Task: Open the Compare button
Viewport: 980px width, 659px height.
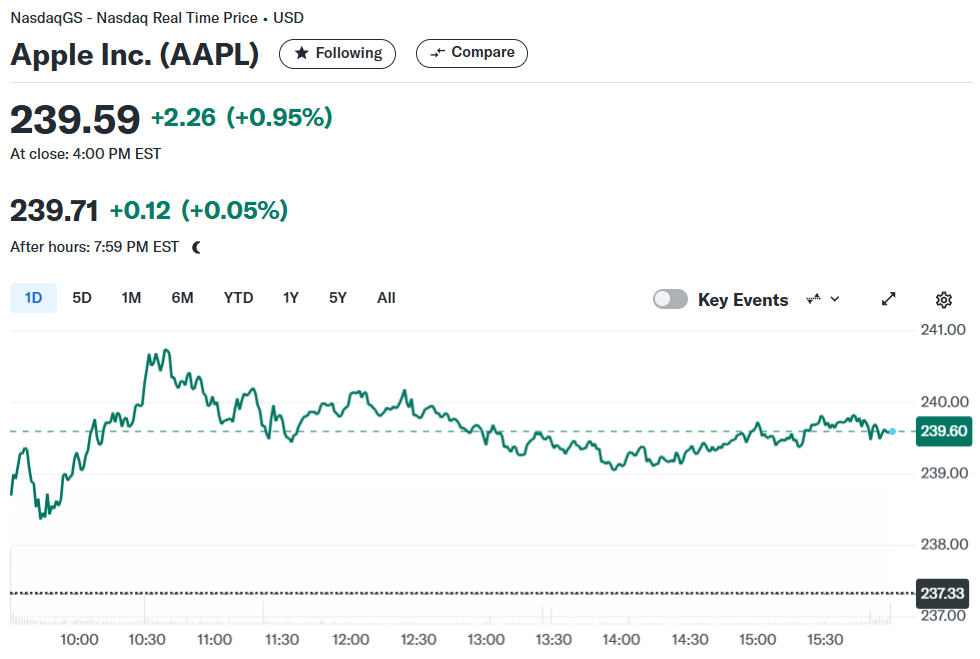Action: [472, 53]
